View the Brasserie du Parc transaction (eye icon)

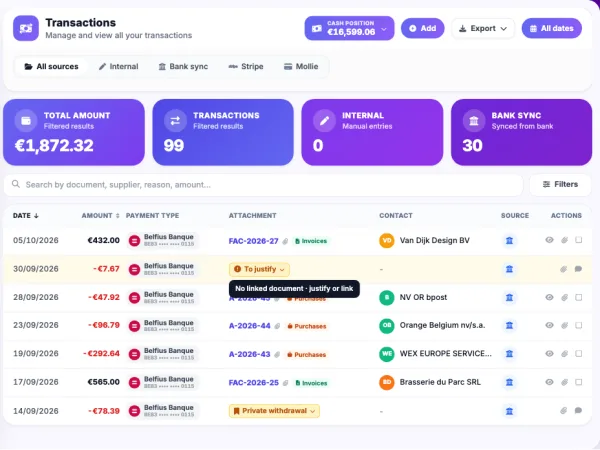pos(549,382)
